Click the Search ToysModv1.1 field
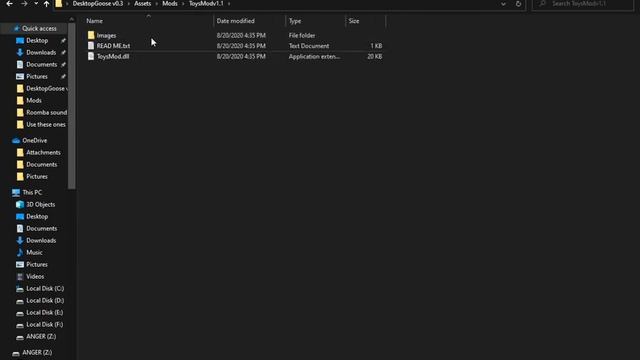Image resolution: width=640 pixels, height=360 pixels. [x=582, y=4]
